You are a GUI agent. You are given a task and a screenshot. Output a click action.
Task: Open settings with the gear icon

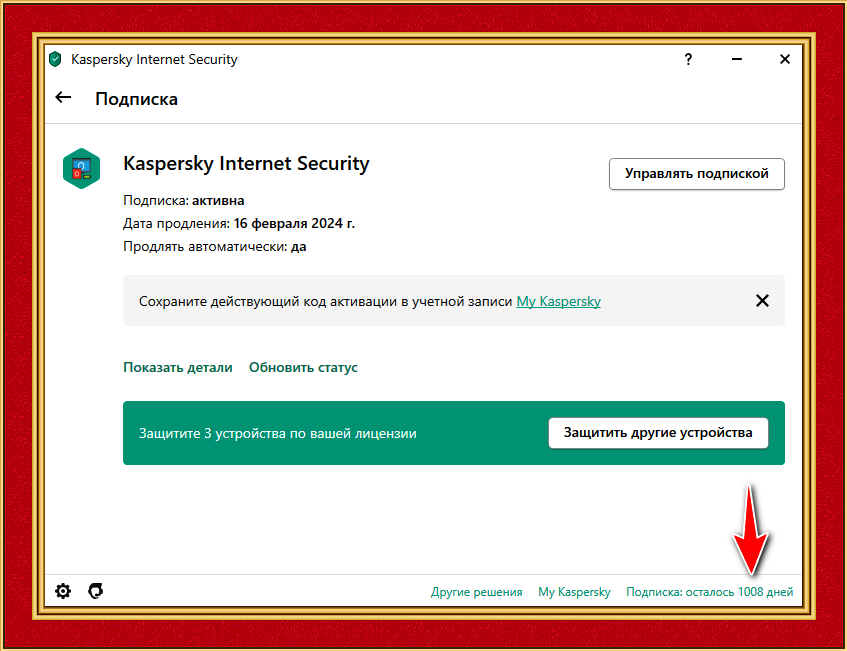(63, 591)
